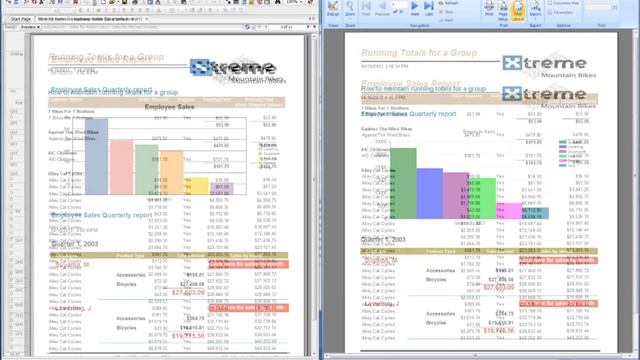Toggle the Document Map option

click(564, 3)
